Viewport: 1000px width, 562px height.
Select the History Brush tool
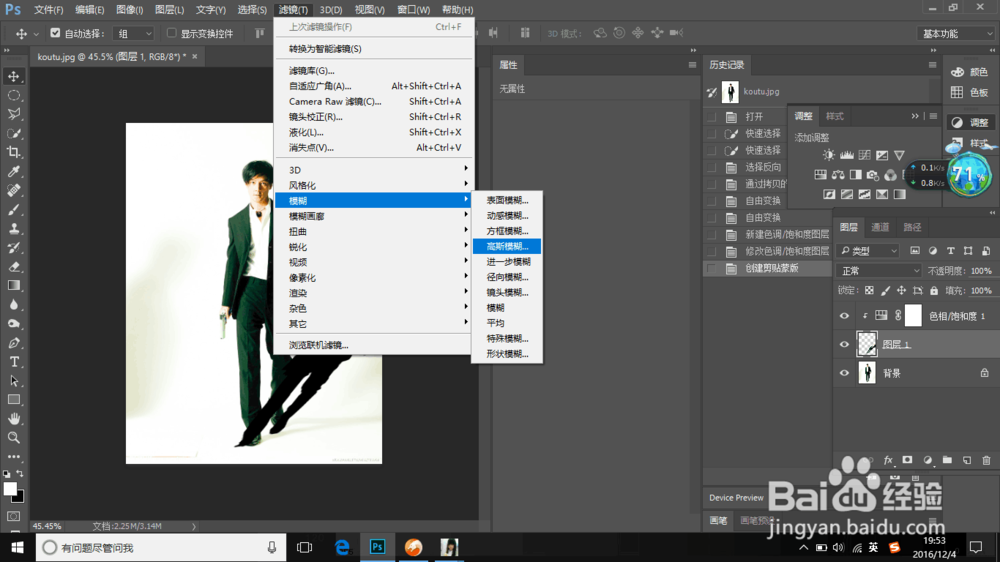click(13, 248)
